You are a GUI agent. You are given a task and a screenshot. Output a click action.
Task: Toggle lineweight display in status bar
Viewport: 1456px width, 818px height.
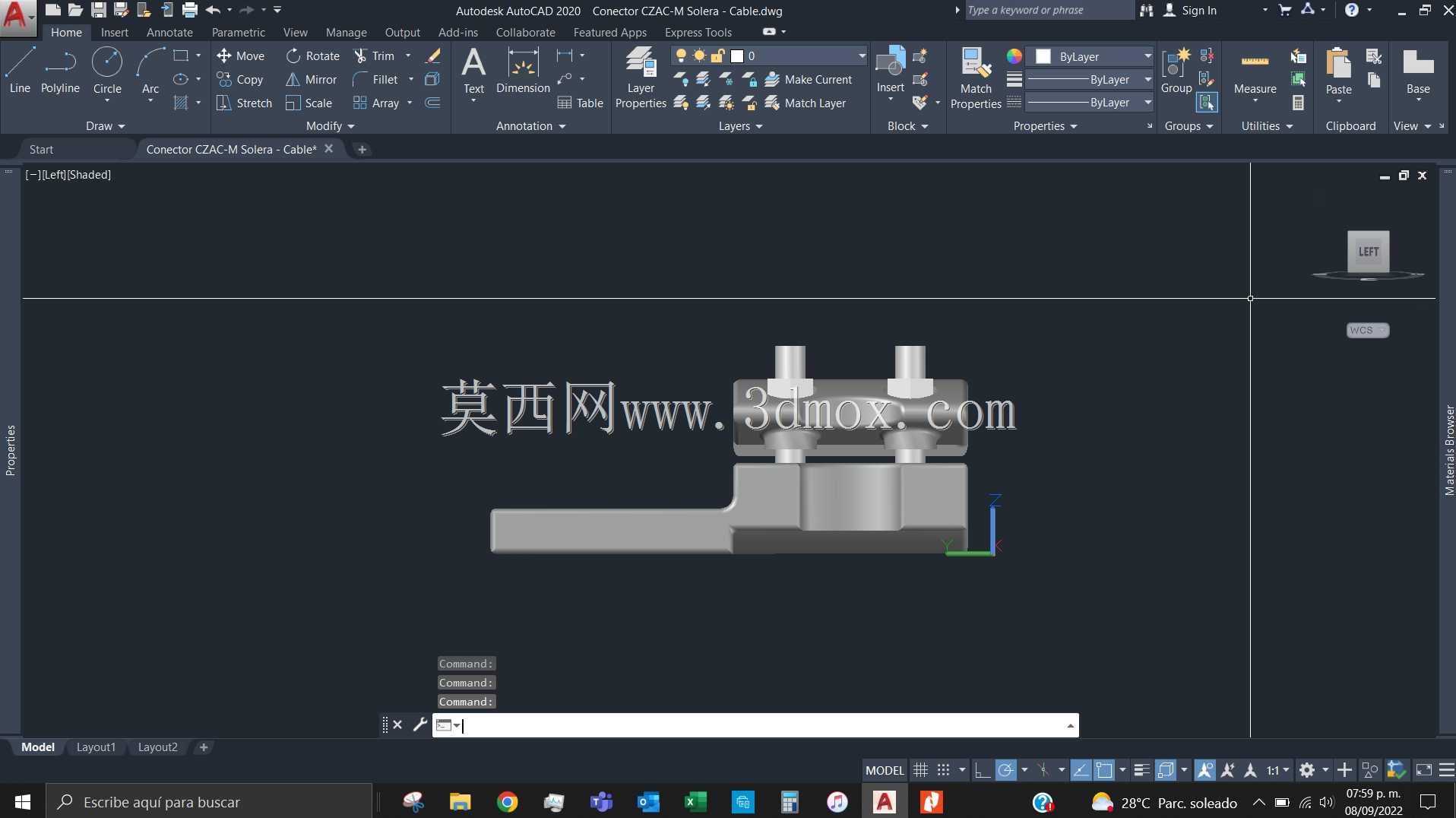[1141, 770]
